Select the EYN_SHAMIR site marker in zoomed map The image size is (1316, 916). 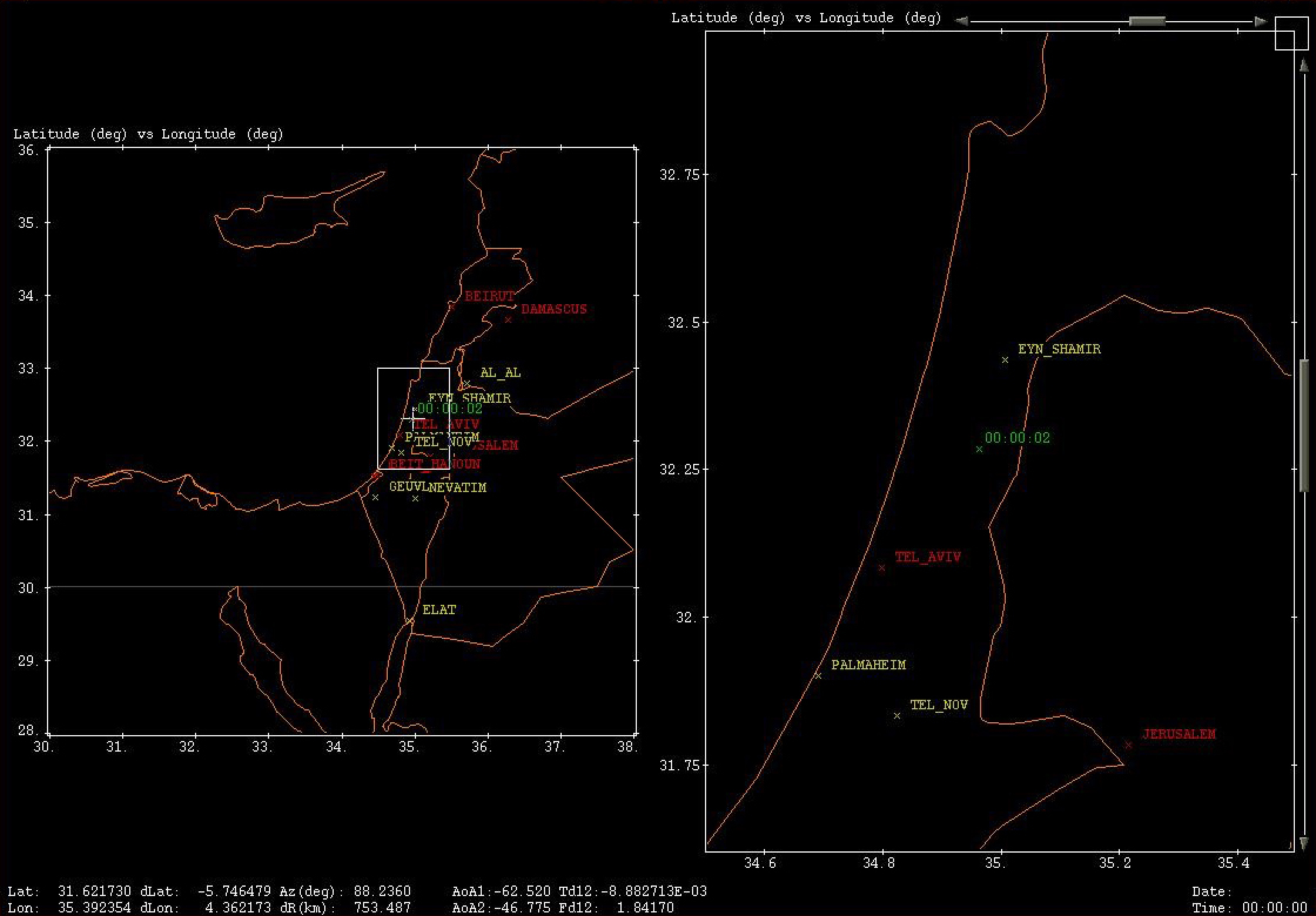(1005, 360)
